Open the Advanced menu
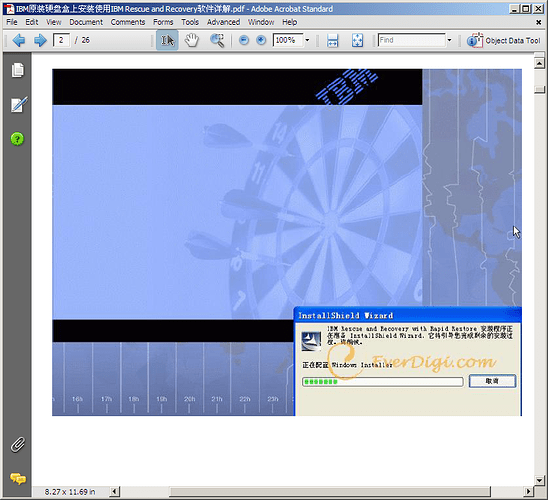Image resolution: width=548 pixels, height=500 pixels. (x=223, y=22)
